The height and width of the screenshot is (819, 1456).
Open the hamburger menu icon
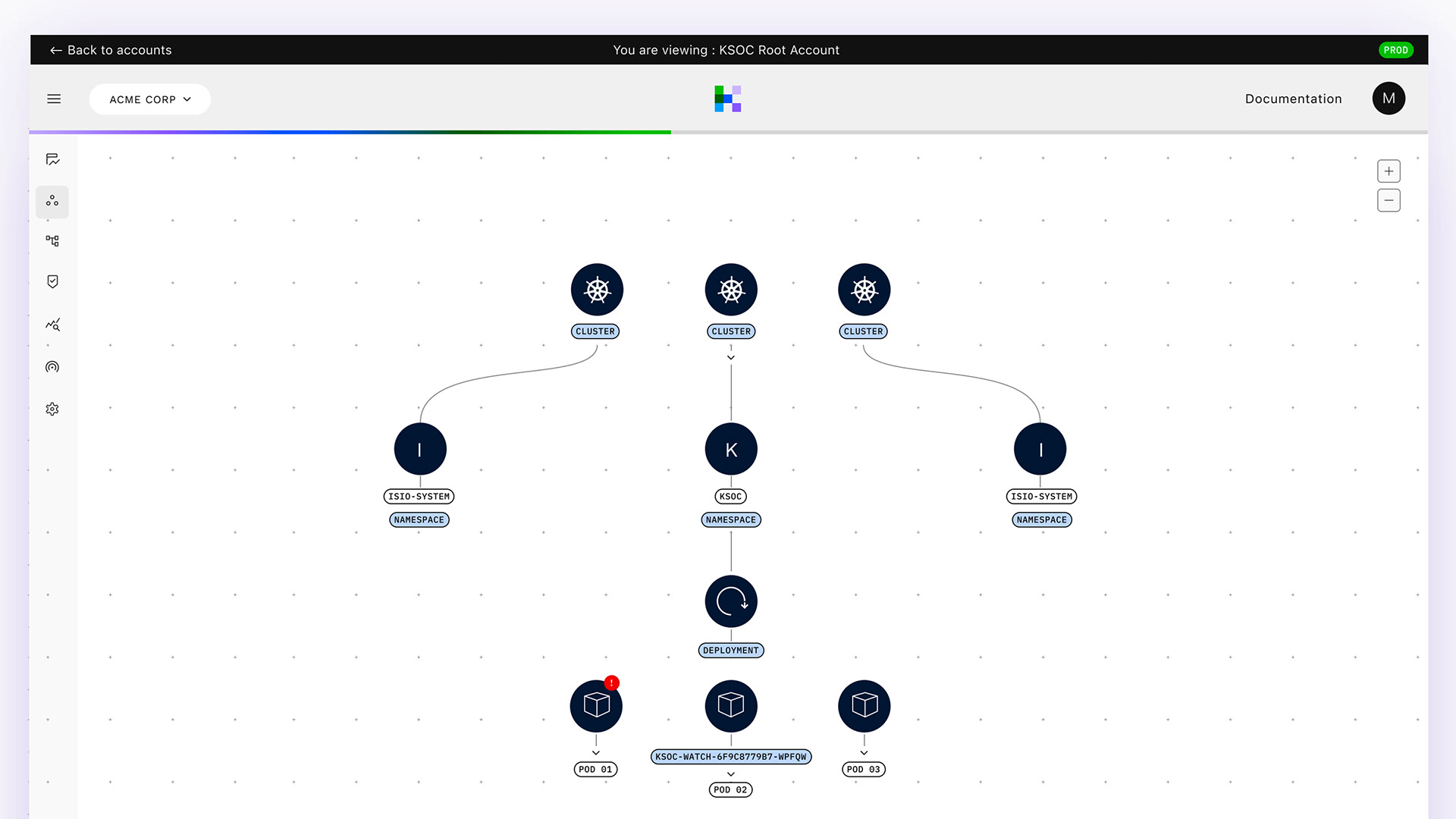[x=54, y=99]
